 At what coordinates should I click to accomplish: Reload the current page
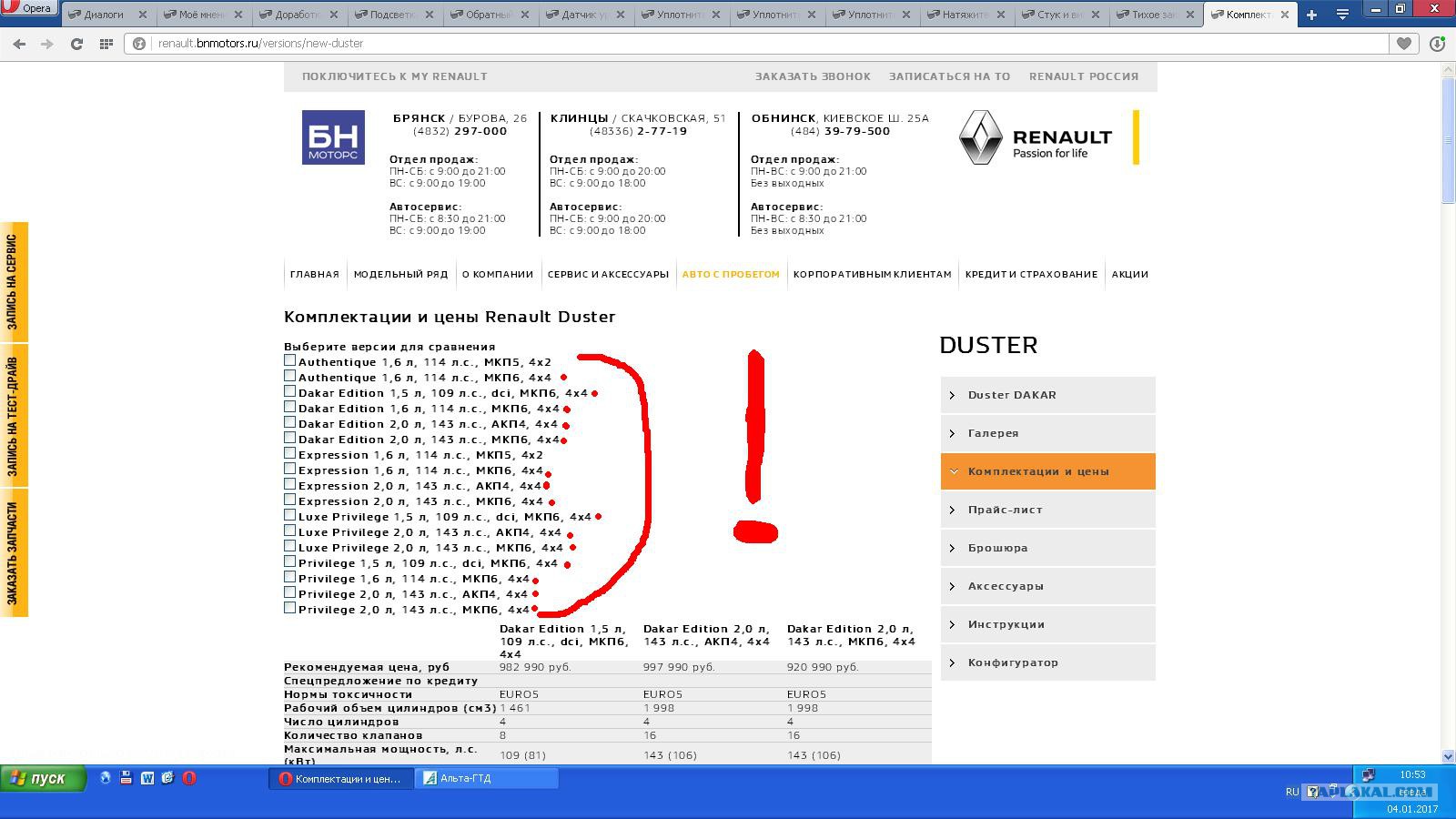[76, 44]
